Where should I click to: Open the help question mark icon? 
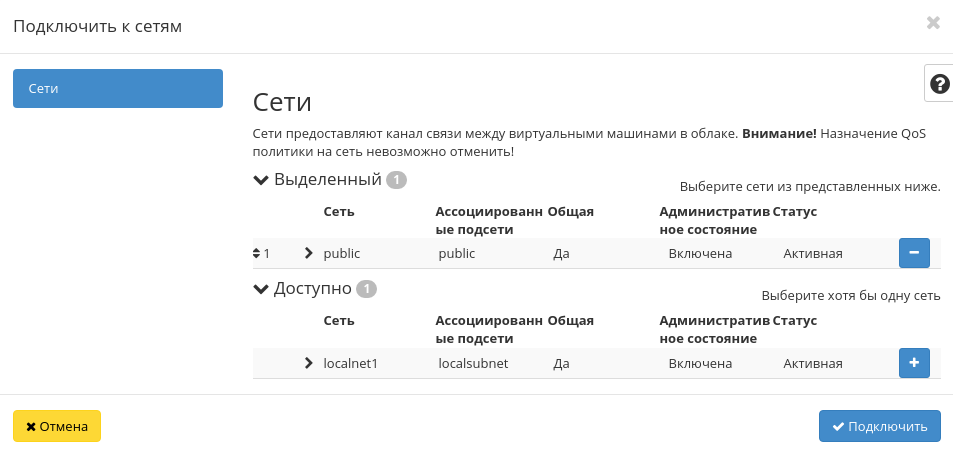[939, 84]
